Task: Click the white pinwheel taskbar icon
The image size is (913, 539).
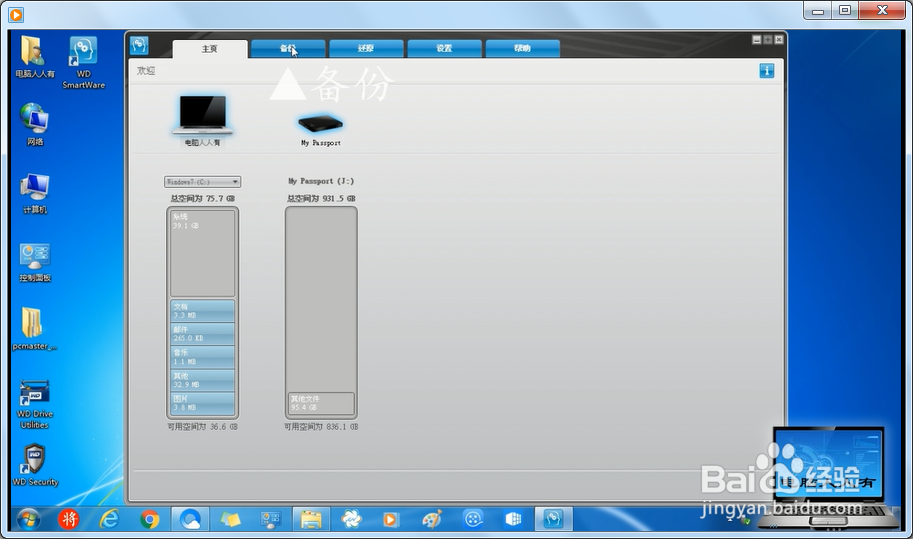Action: tap(351, 519)
